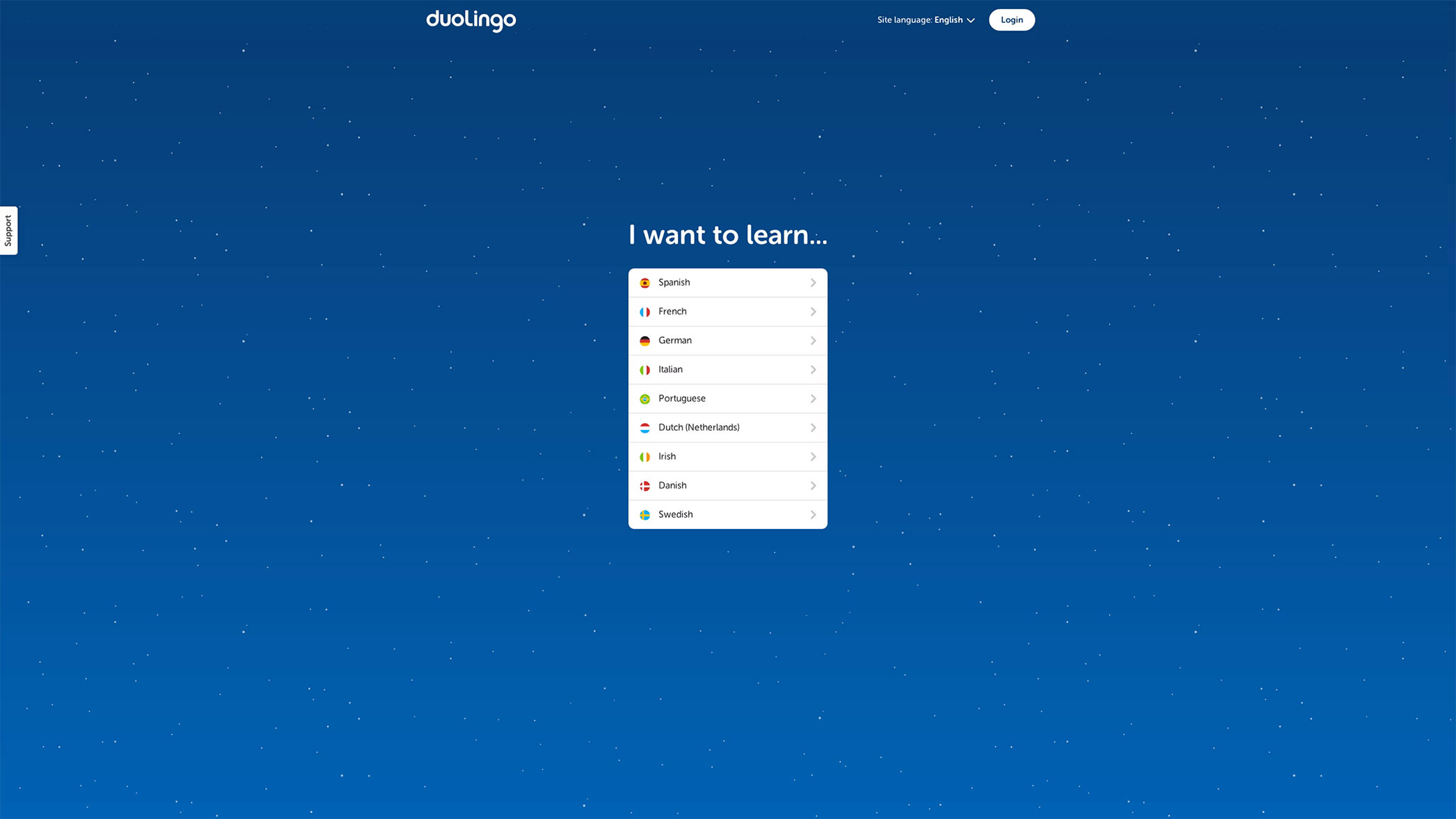Click the Italy flag icon

pos(644,370)
